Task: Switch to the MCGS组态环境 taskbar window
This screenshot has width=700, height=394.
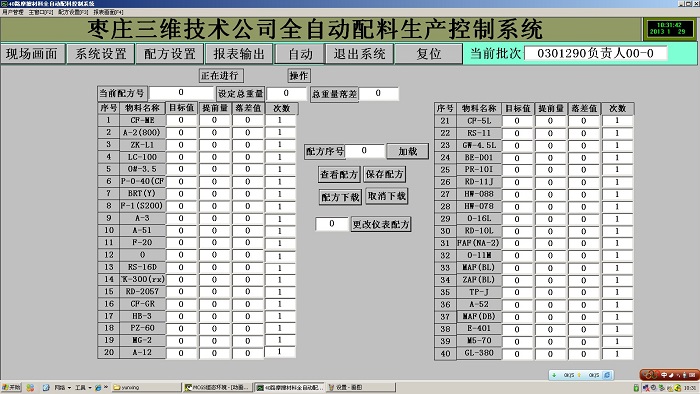Action: tap(218, 387)
